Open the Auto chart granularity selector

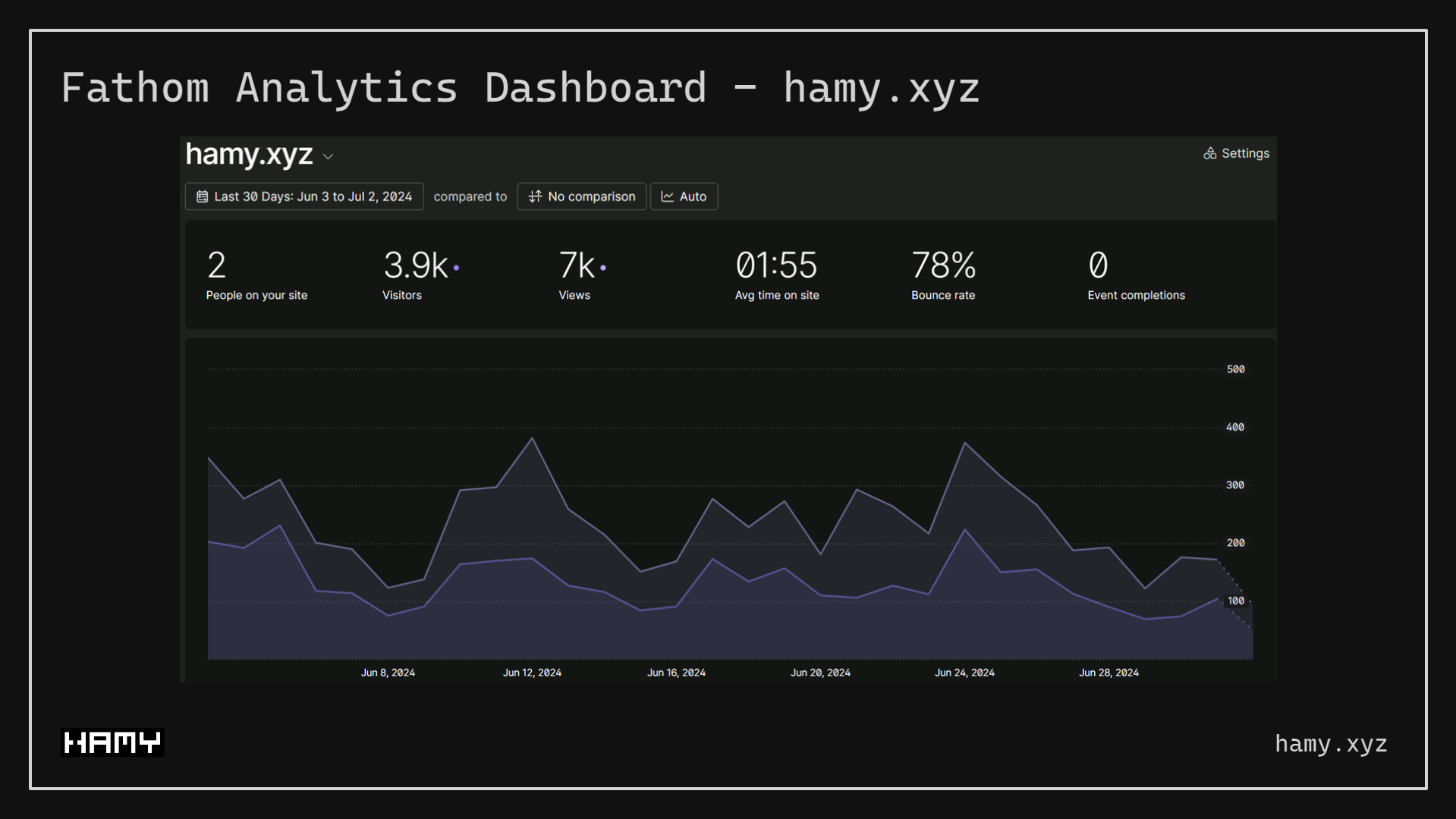pos(684,196)
